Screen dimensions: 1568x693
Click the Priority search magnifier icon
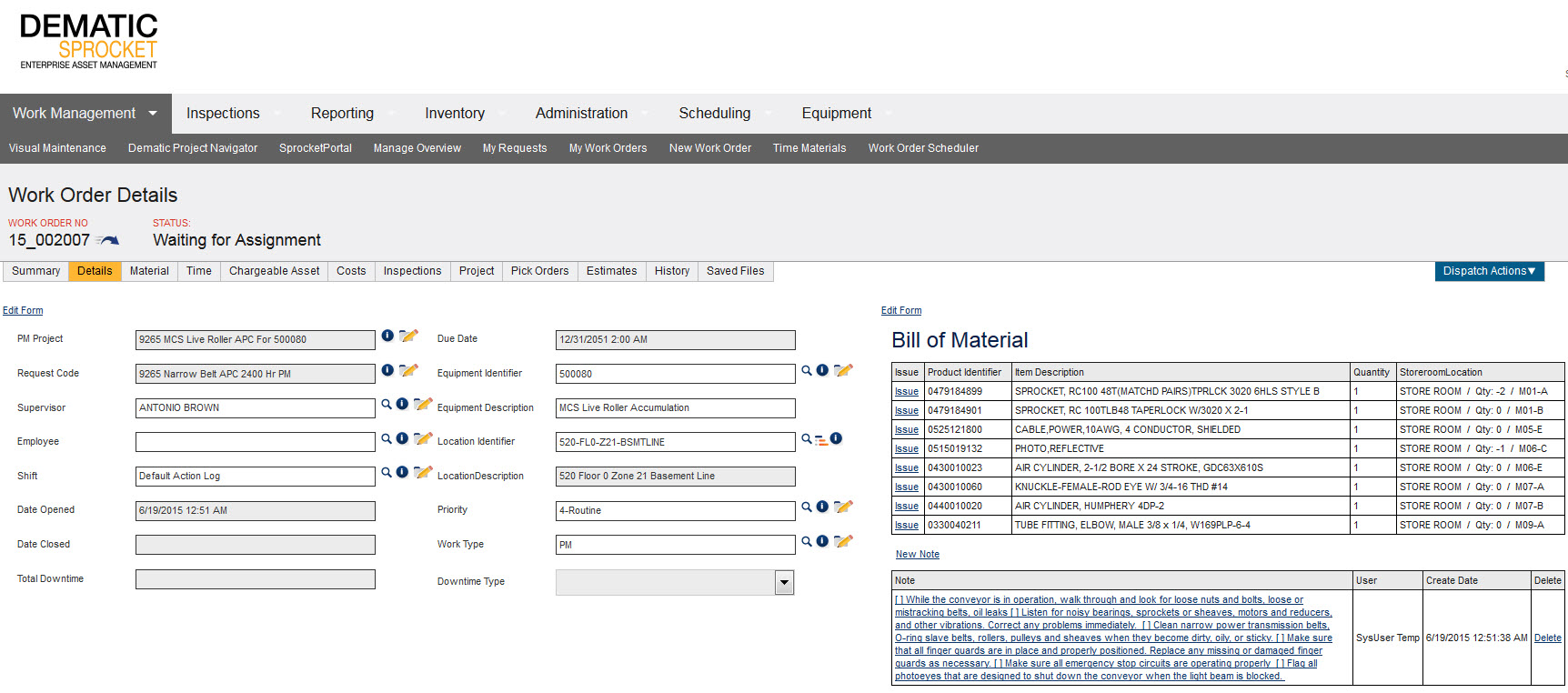click(807, 507)
